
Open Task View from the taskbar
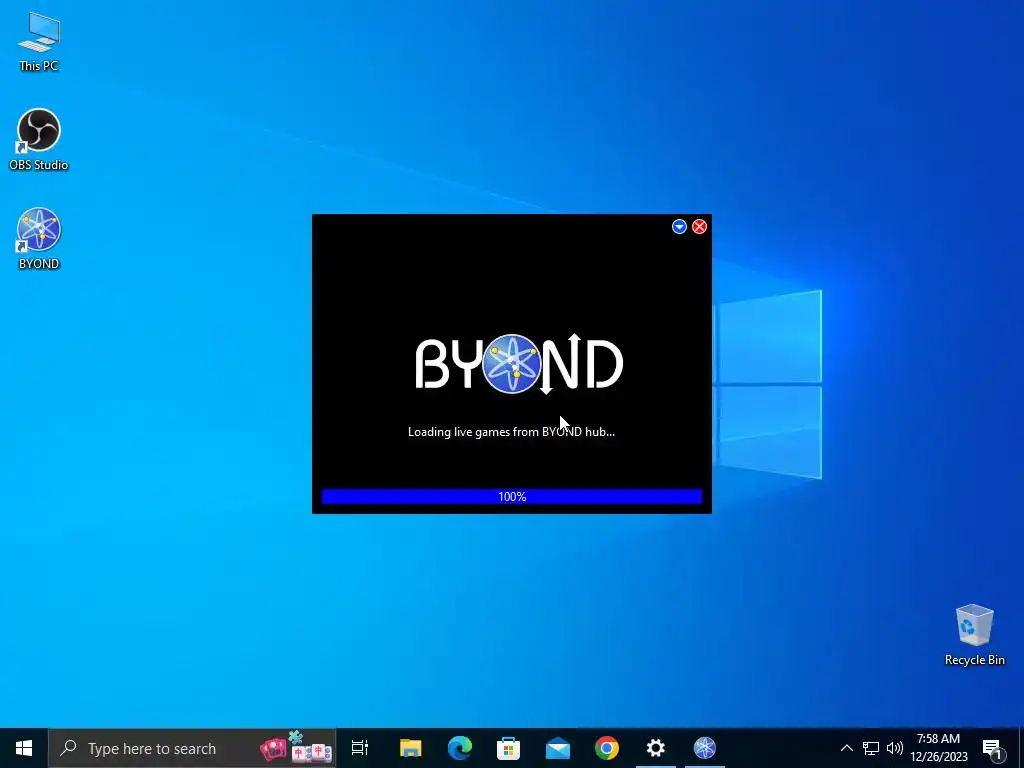pos(360,748)
